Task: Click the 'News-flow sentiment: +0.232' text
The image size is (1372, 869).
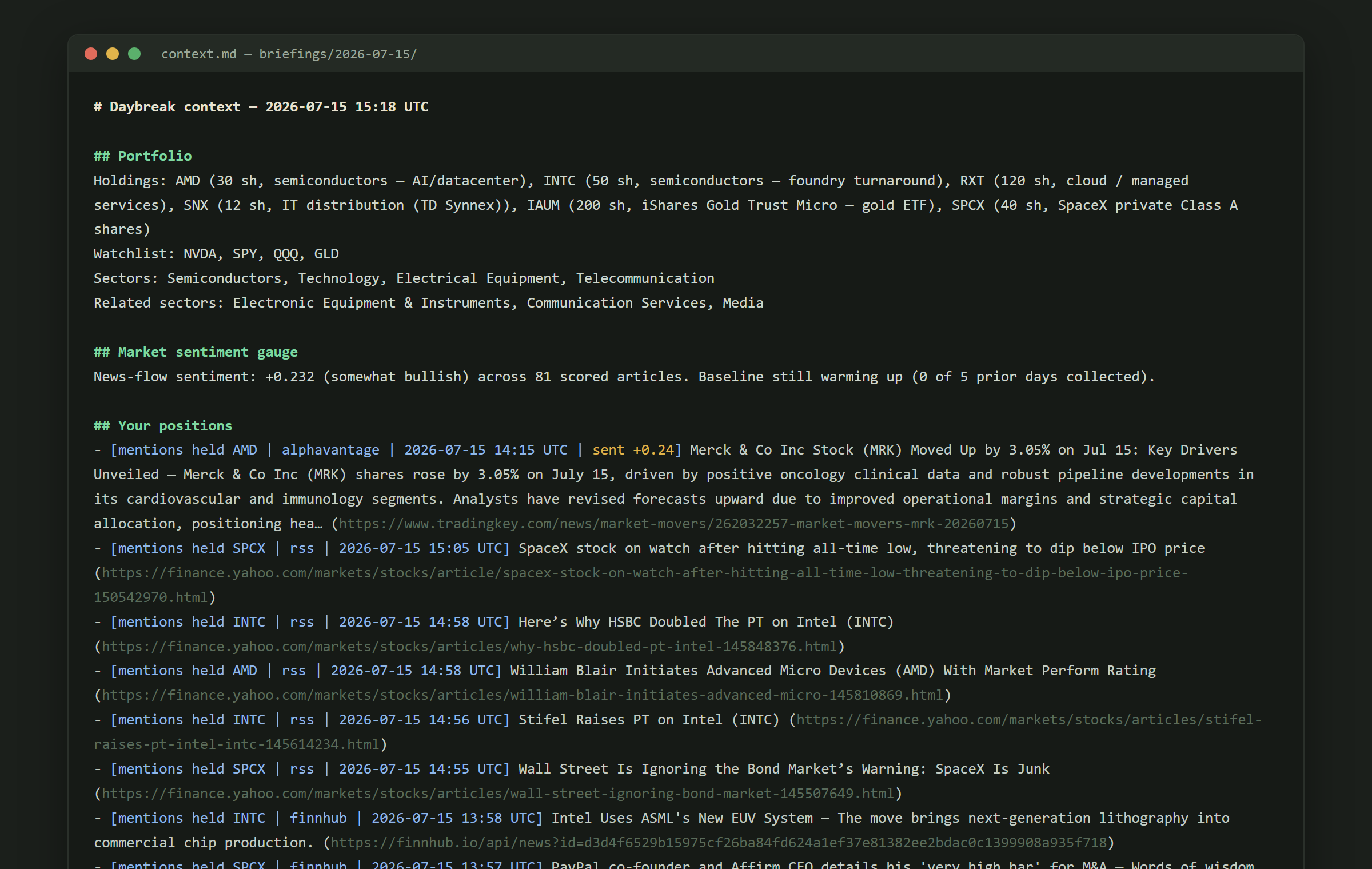Action: click(x=204, y=377)
